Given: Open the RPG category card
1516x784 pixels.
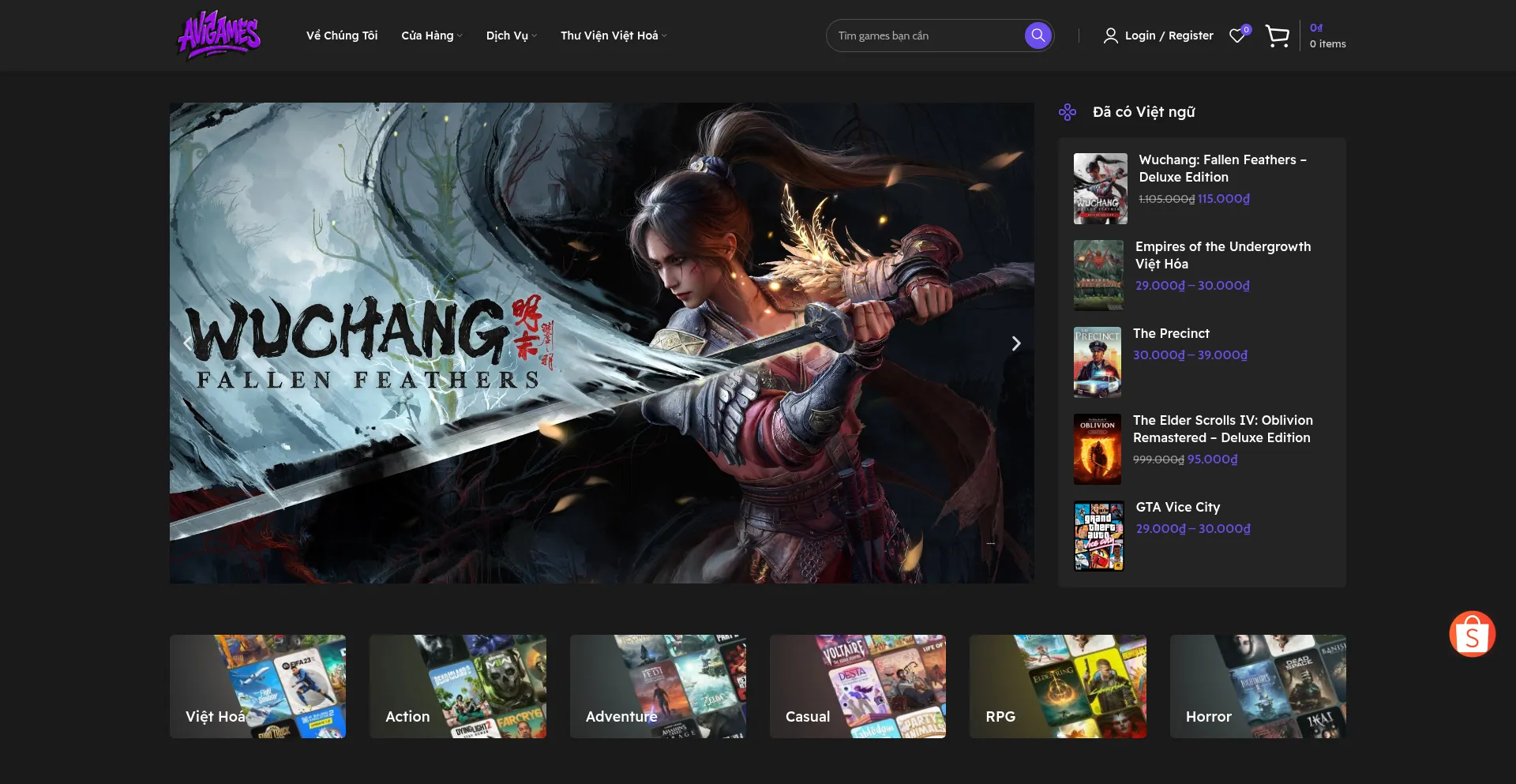Looking at the screenshot, I should pos(1058,687).
